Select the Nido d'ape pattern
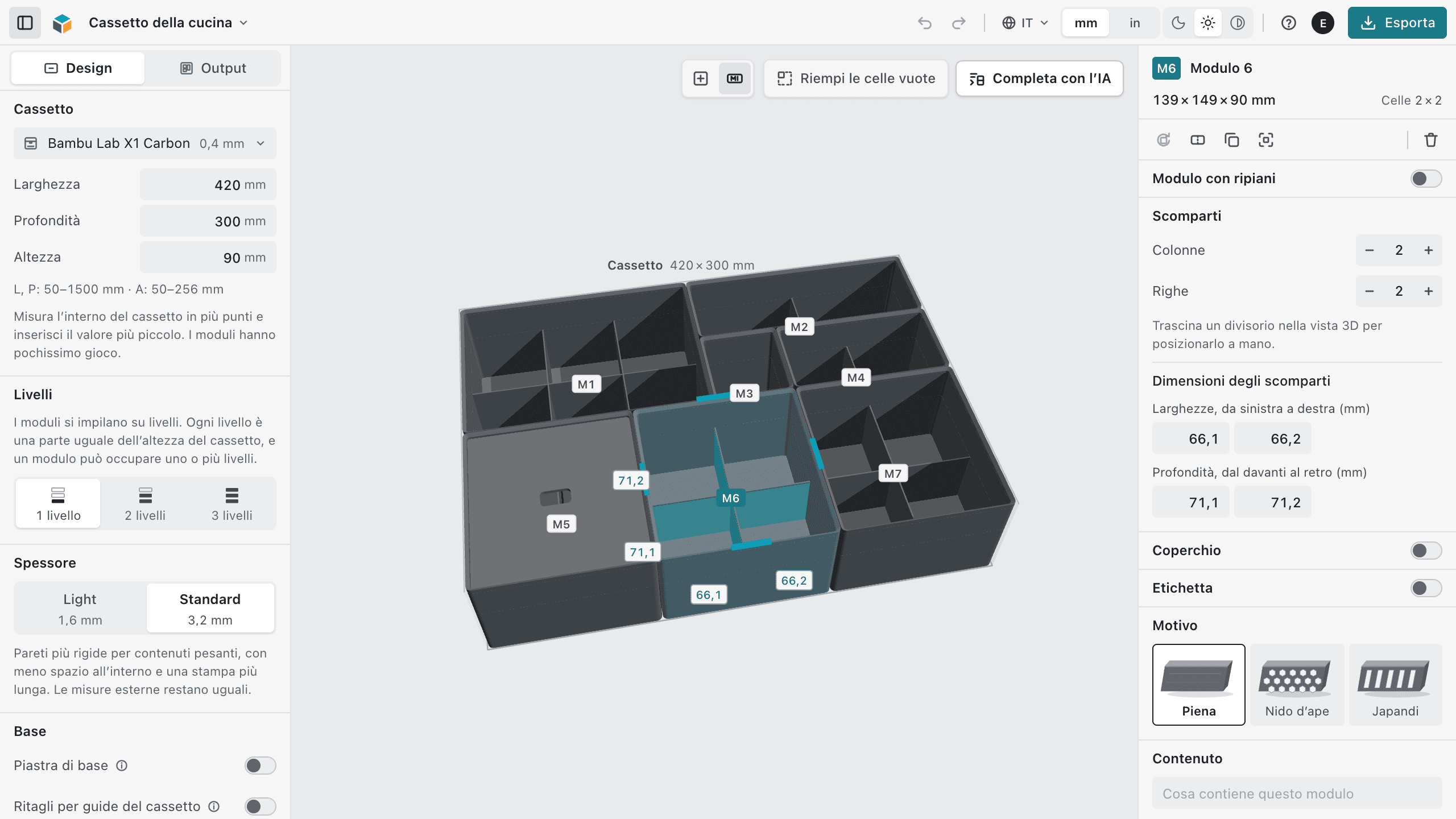The width and height of the screenshot is (1456, 819). (x=1297, y=685)
